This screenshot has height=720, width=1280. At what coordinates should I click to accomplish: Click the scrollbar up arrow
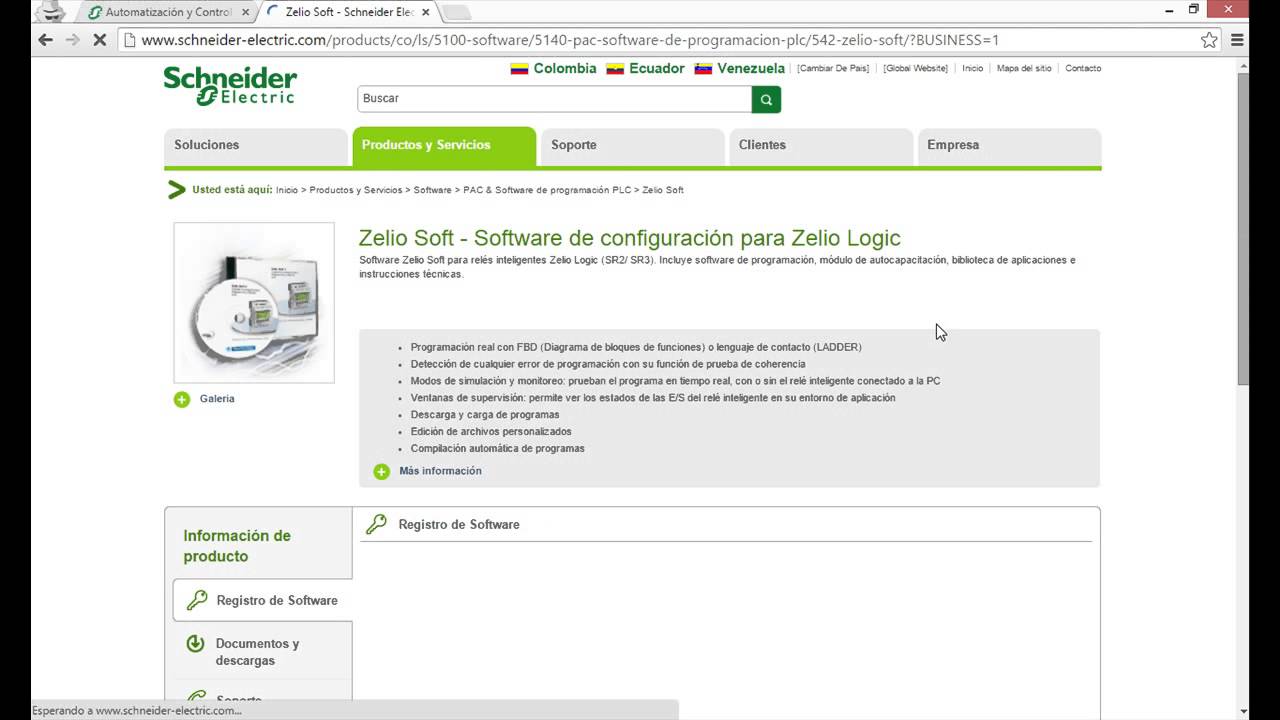1243,64
